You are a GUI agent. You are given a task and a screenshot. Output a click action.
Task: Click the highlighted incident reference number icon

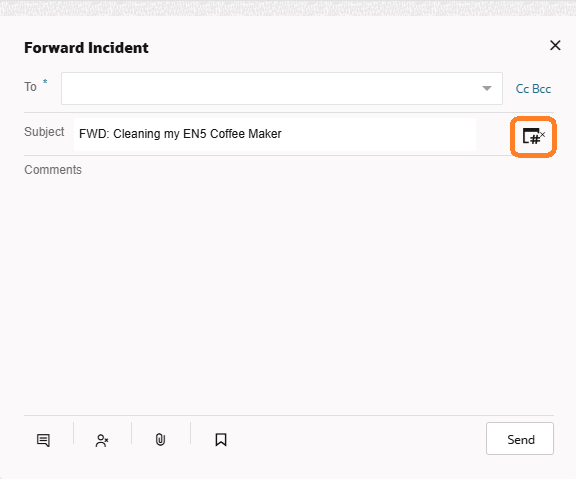(x=533, y=137)
